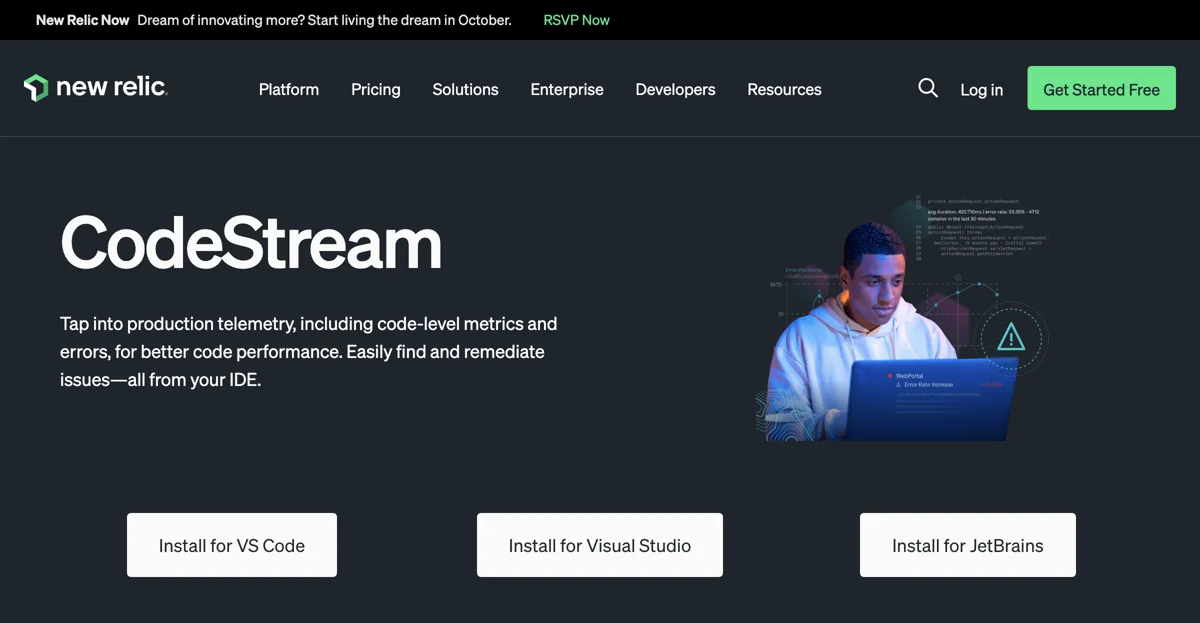Select Install for JetBrains button
The width and height of the screenshot is (1200, 623).
pos(967,546)
